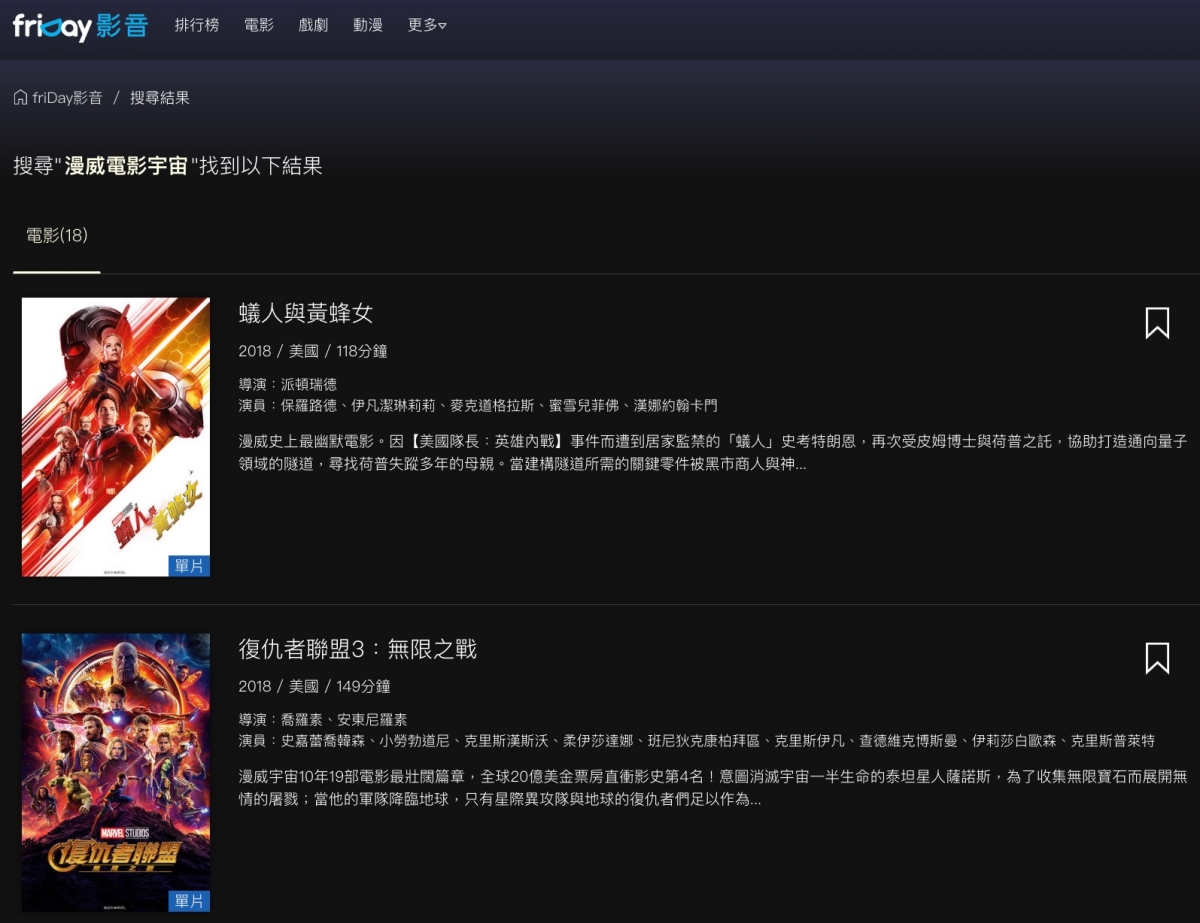This screenshot has width=1200, height=923.
Task: Select the 電影(18) results tab
Action: click(57, 236)
